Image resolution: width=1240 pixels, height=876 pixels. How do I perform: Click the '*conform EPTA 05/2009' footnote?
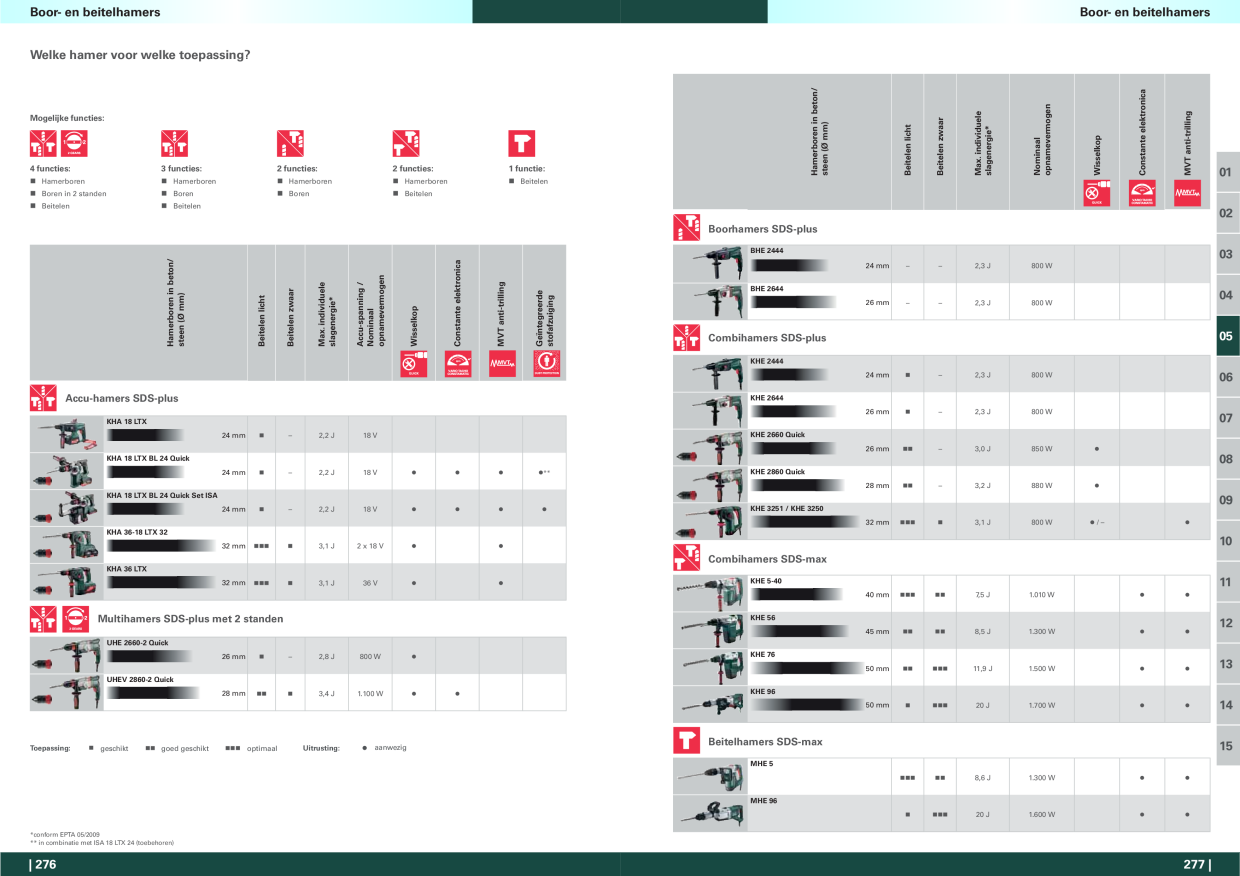click(x=64, y=834)
